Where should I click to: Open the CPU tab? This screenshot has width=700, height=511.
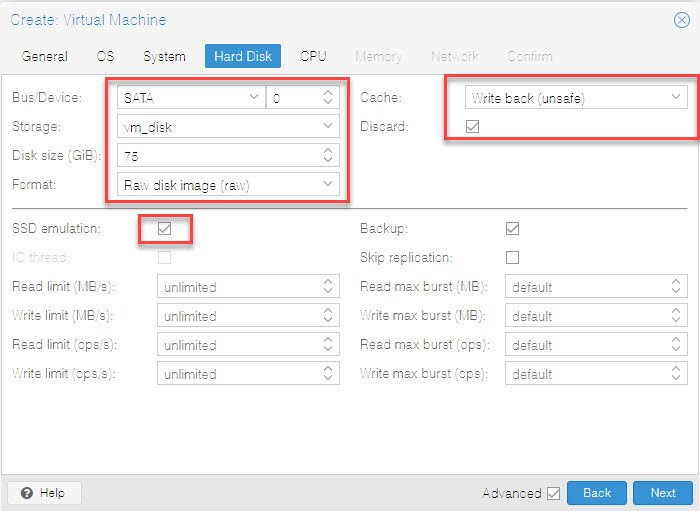coord(313,56)
